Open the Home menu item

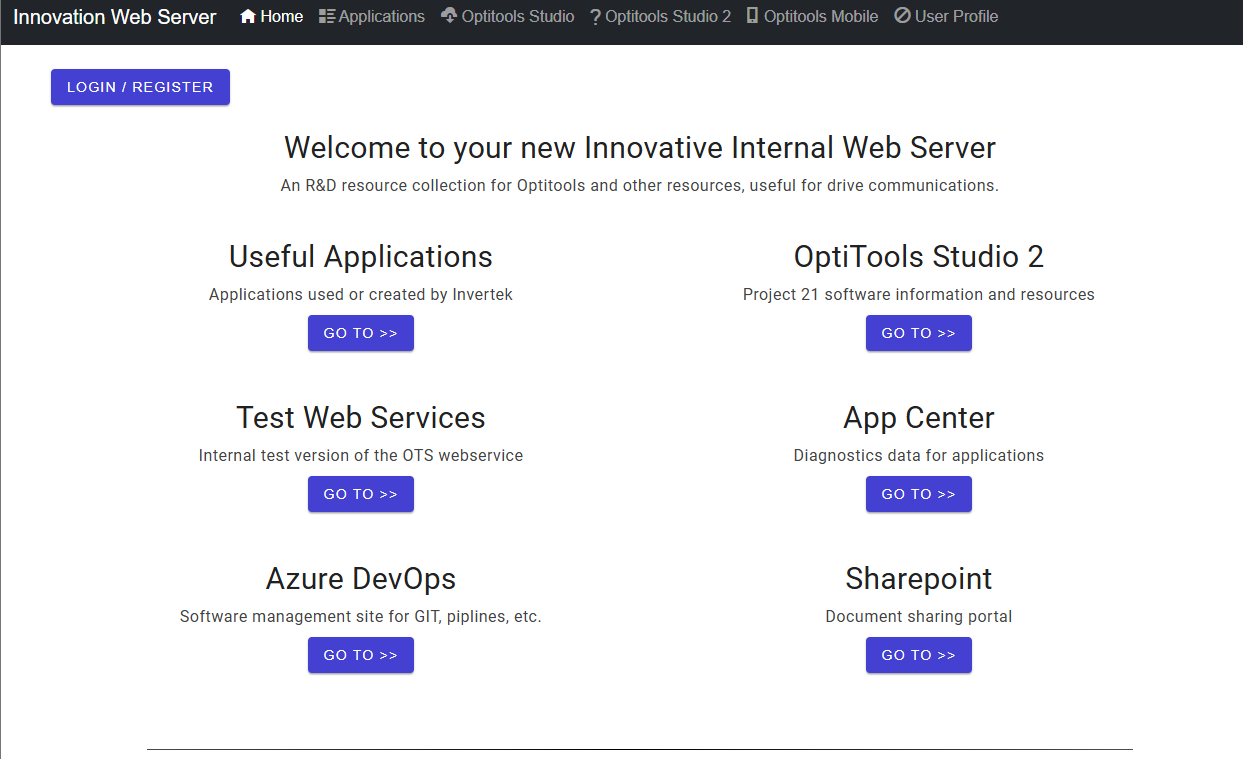[280, 16]
